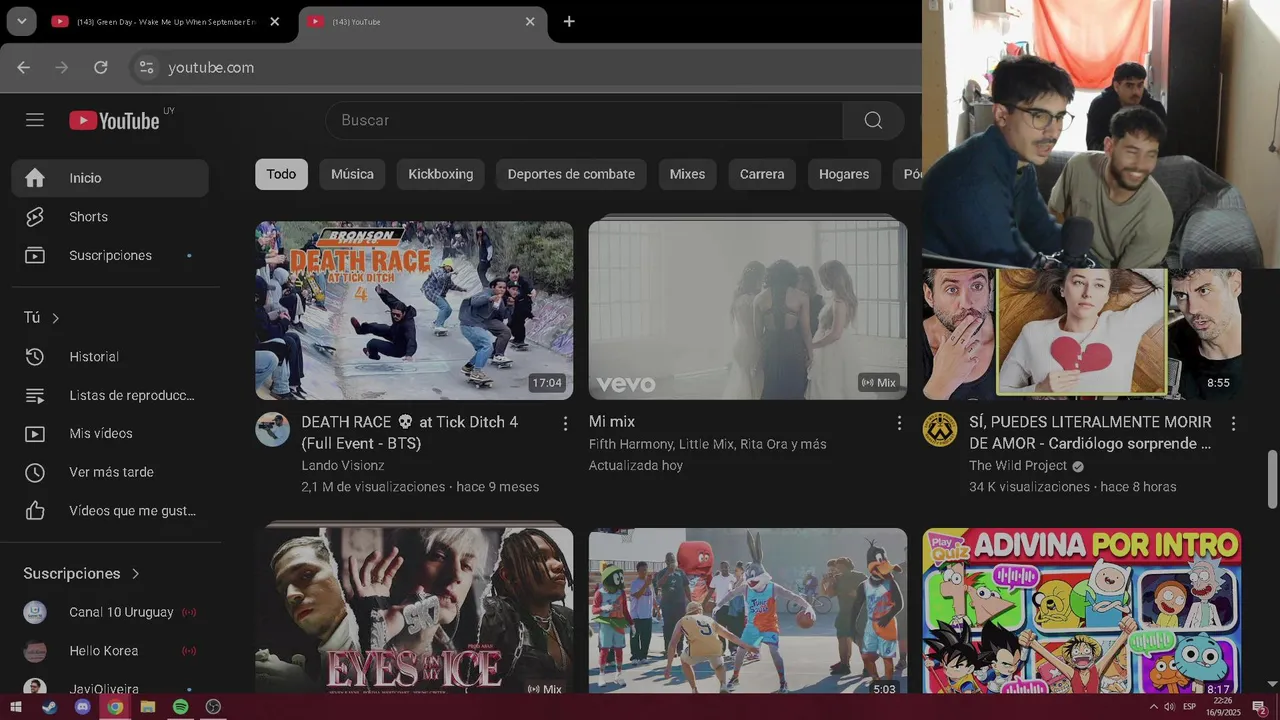Filter by Música chip
1280x720 pixels.
(352, 174)
